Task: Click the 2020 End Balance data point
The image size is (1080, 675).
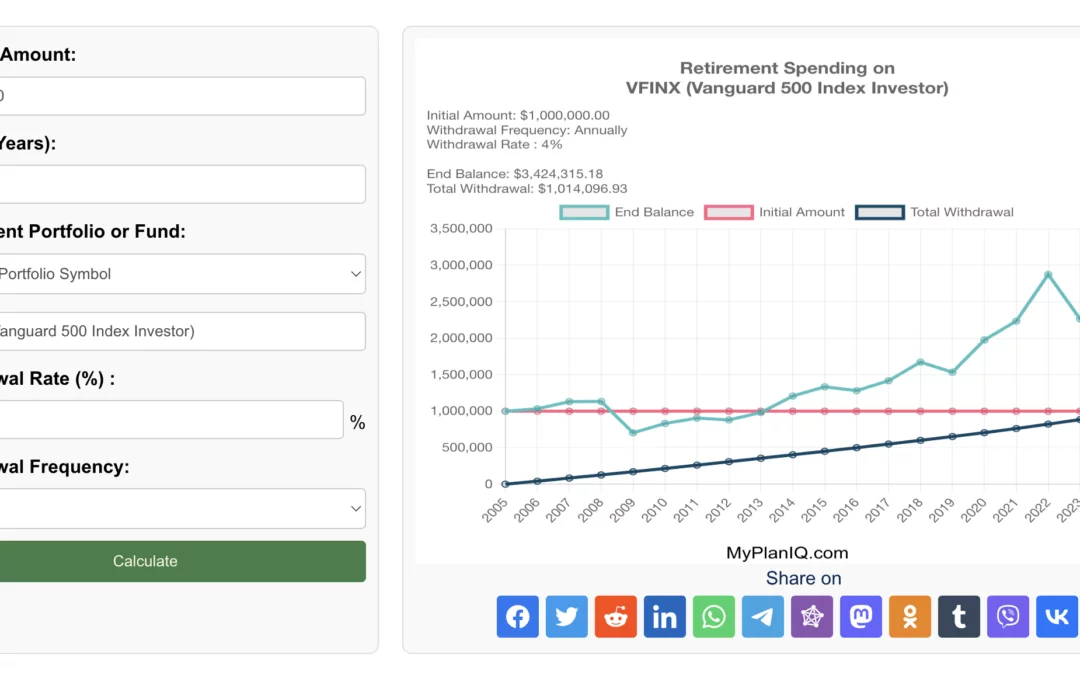Action: click(984, 340)
